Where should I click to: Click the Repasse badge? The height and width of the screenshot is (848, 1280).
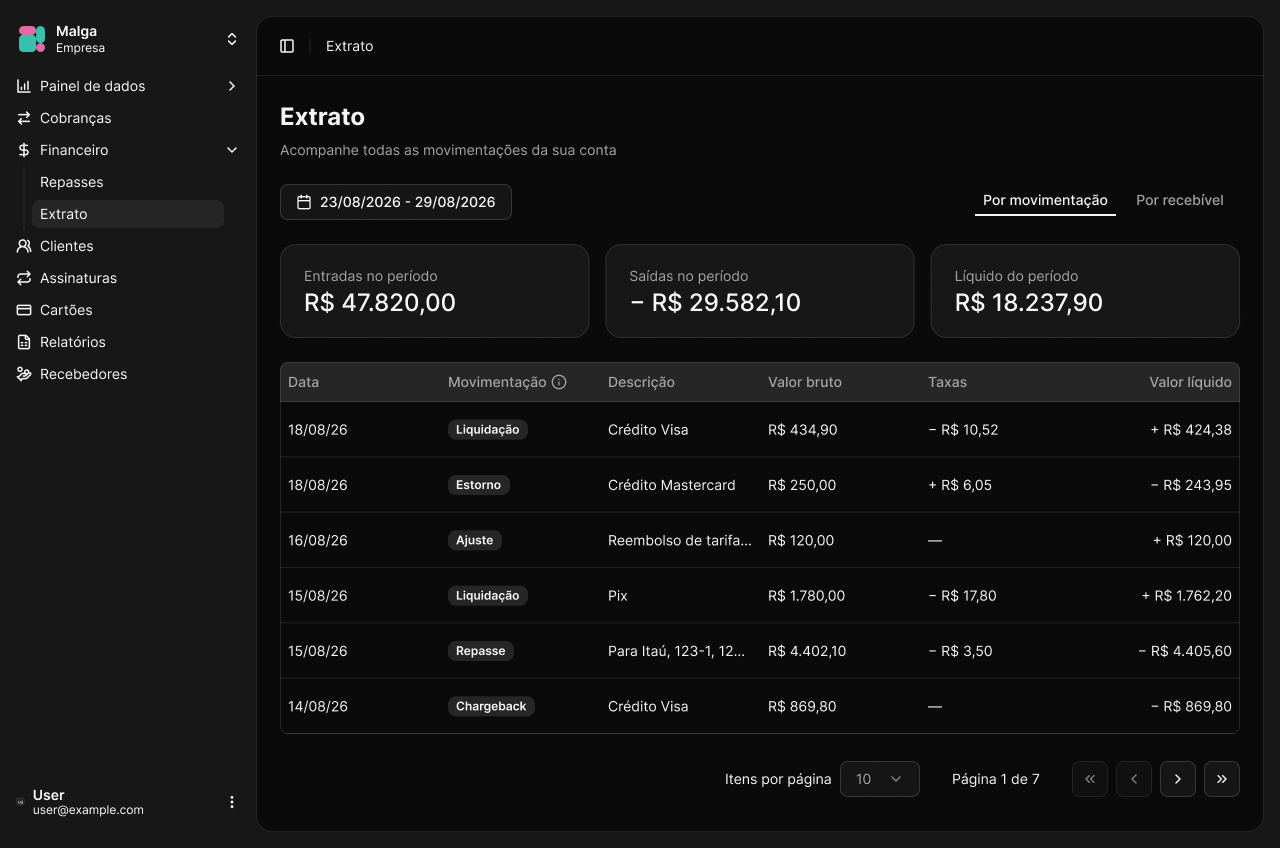pyautogui.click(x=481, y=651)
